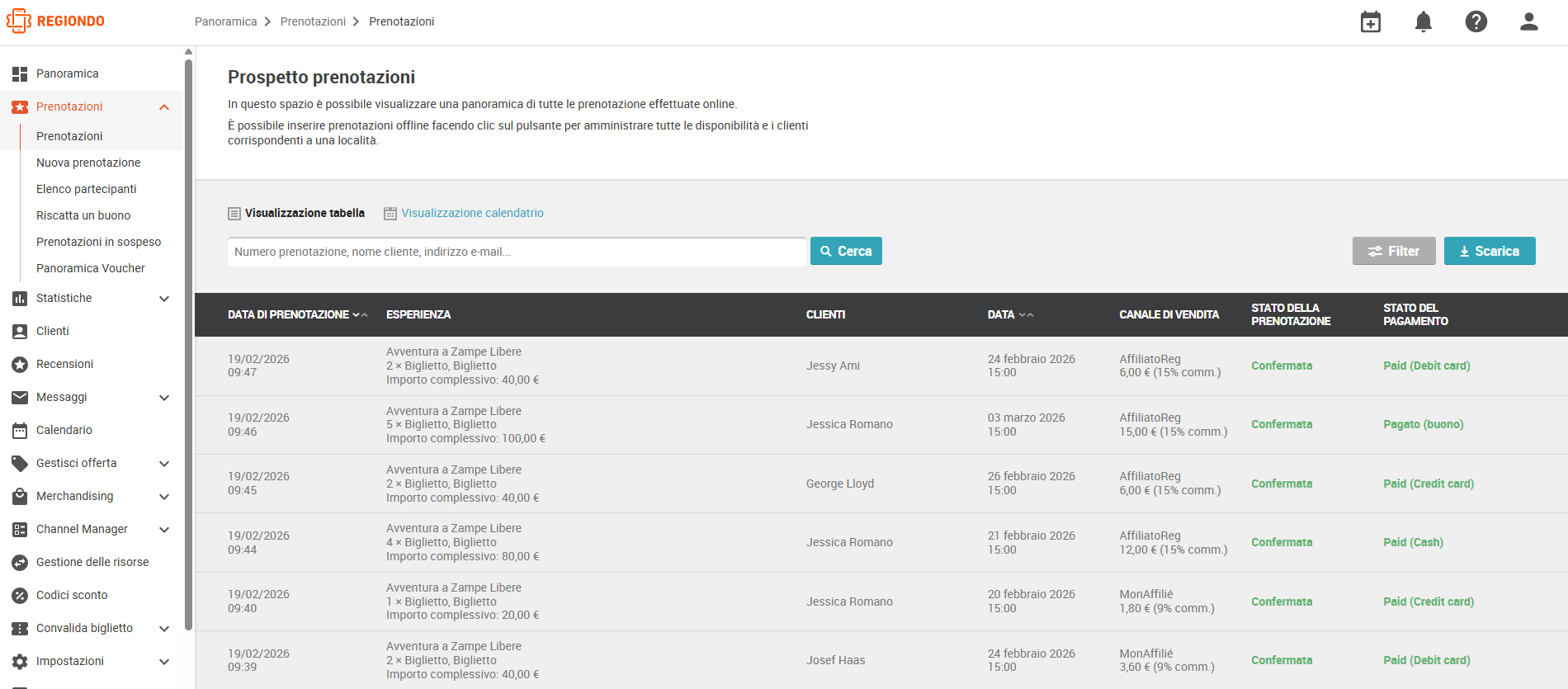The image size is (1568, 689).
Task: Click the Esperienza column header
Action: (418, 314)
